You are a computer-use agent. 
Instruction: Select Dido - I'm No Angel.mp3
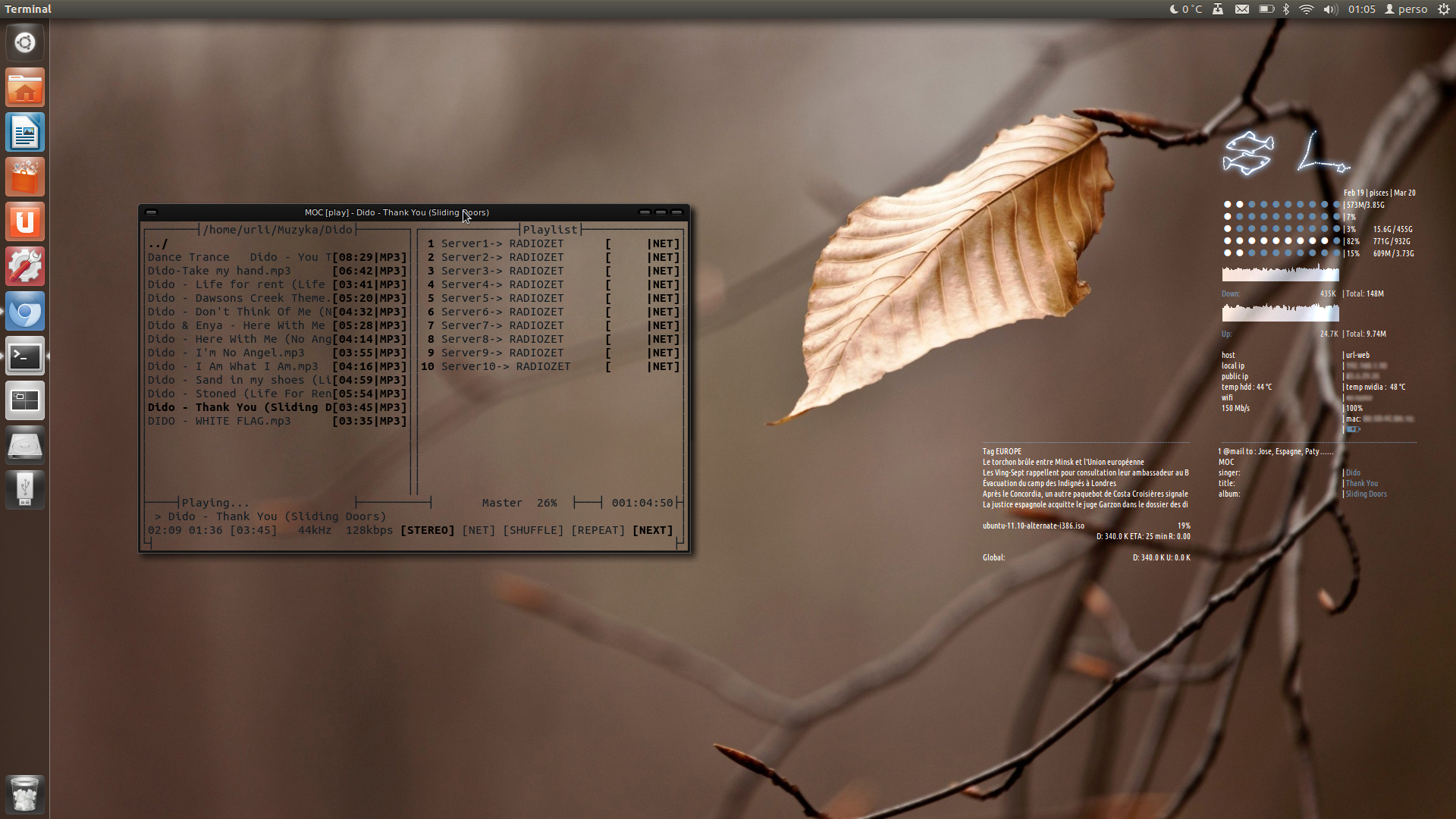coord(278,353)
